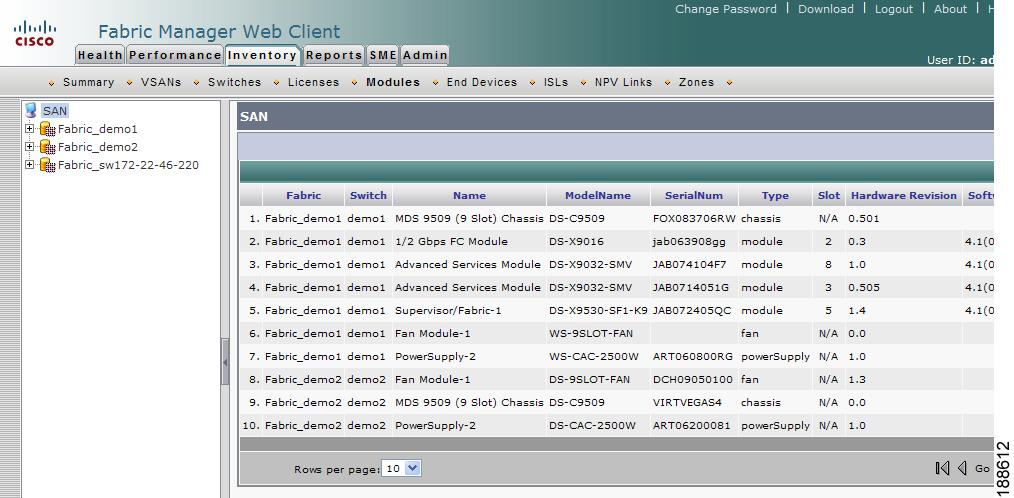Open the NPV Links inventory page

pos(623,82)
